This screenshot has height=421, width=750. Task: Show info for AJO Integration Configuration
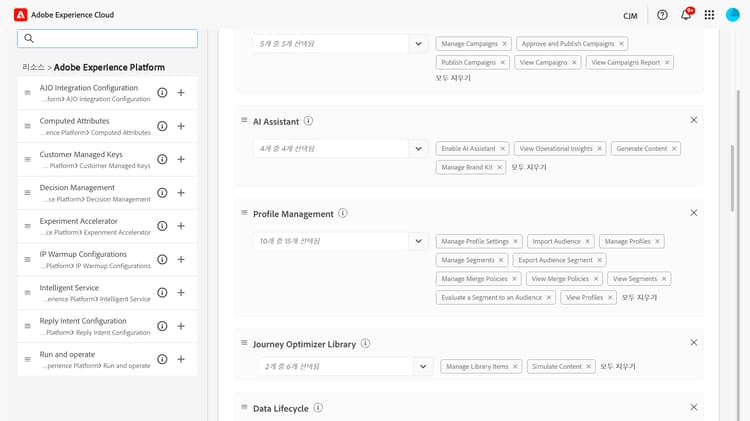point(162,93)
